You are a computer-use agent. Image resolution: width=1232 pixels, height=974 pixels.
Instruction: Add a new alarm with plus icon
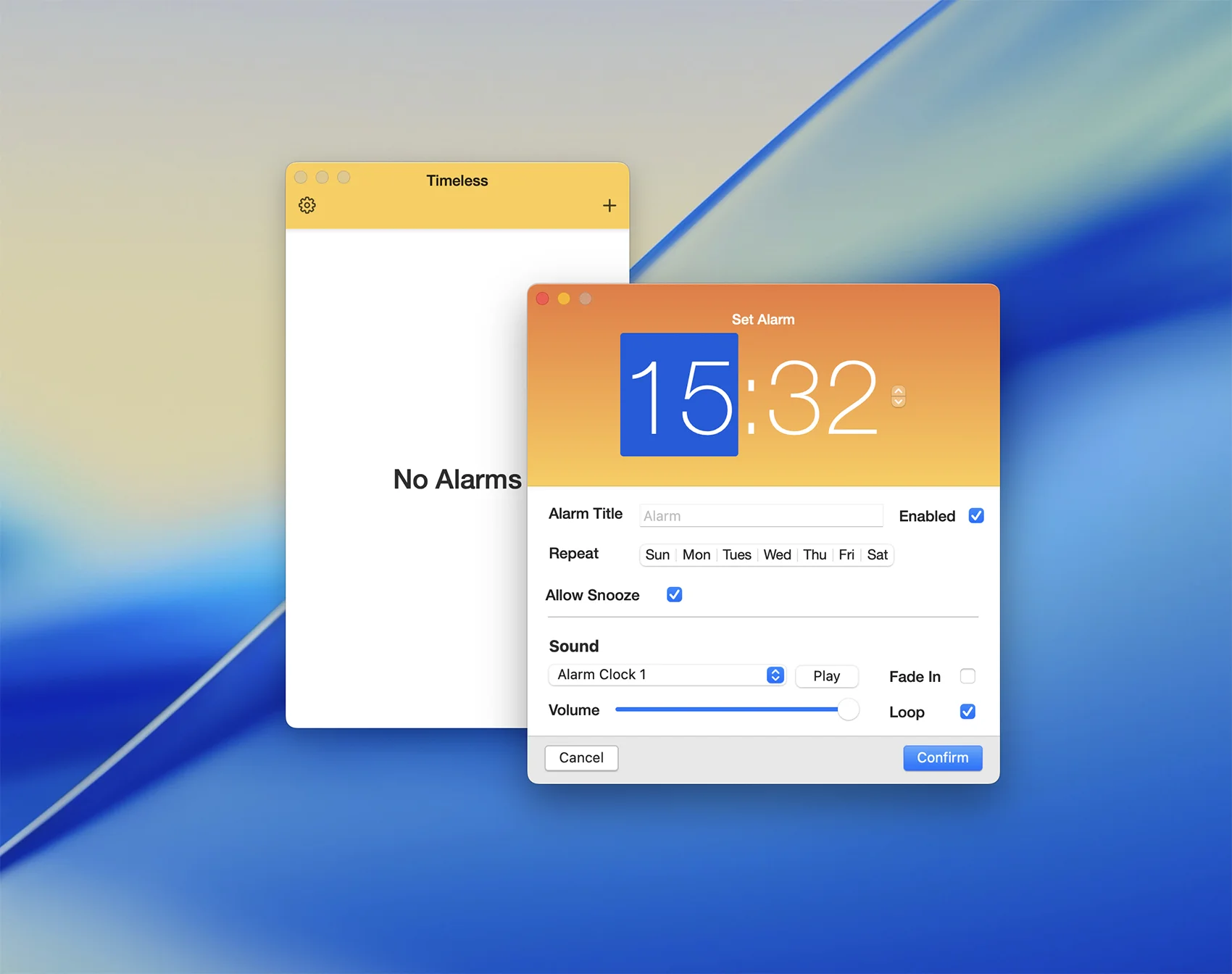609,206
